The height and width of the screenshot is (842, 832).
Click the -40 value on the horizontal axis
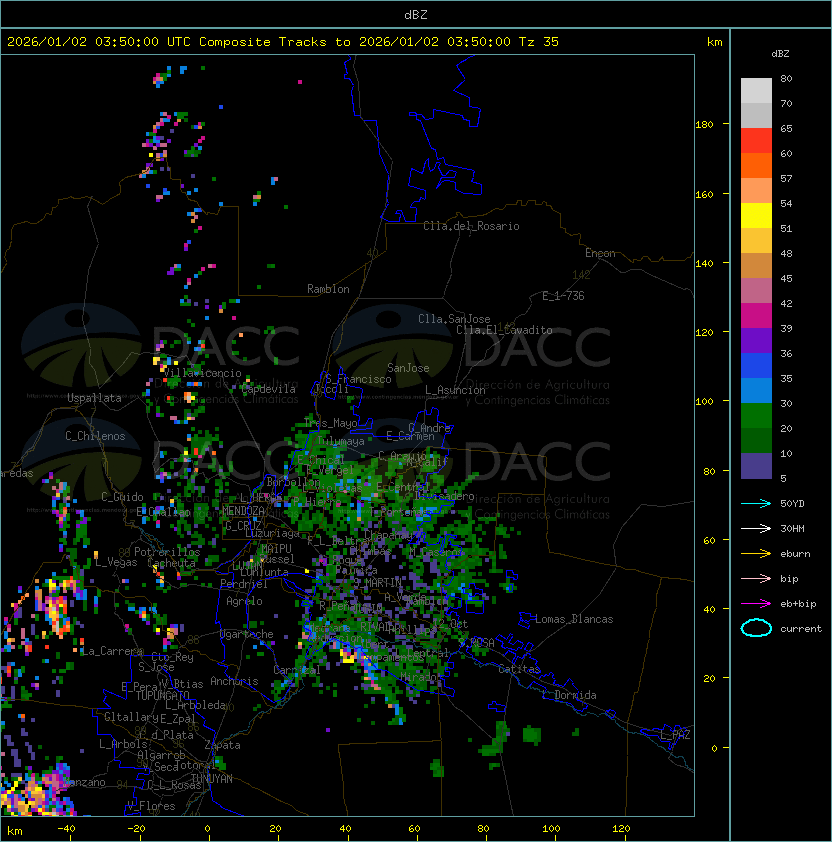point(67,829)
